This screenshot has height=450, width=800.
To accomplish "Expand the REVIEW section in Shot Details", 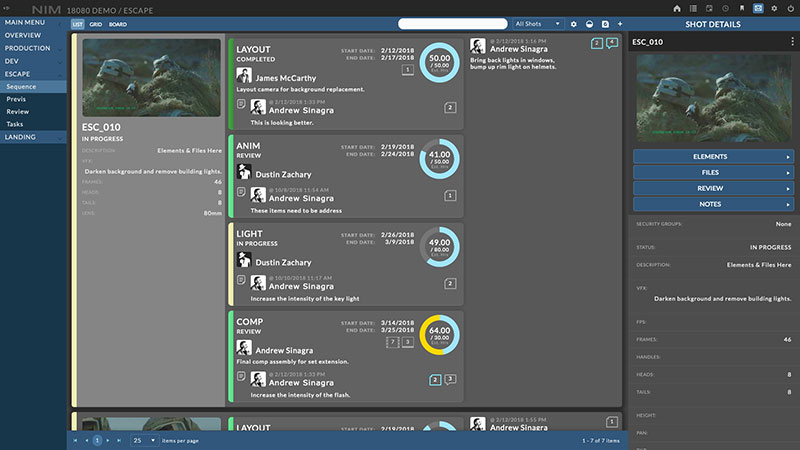I will [x=713, y=188].
